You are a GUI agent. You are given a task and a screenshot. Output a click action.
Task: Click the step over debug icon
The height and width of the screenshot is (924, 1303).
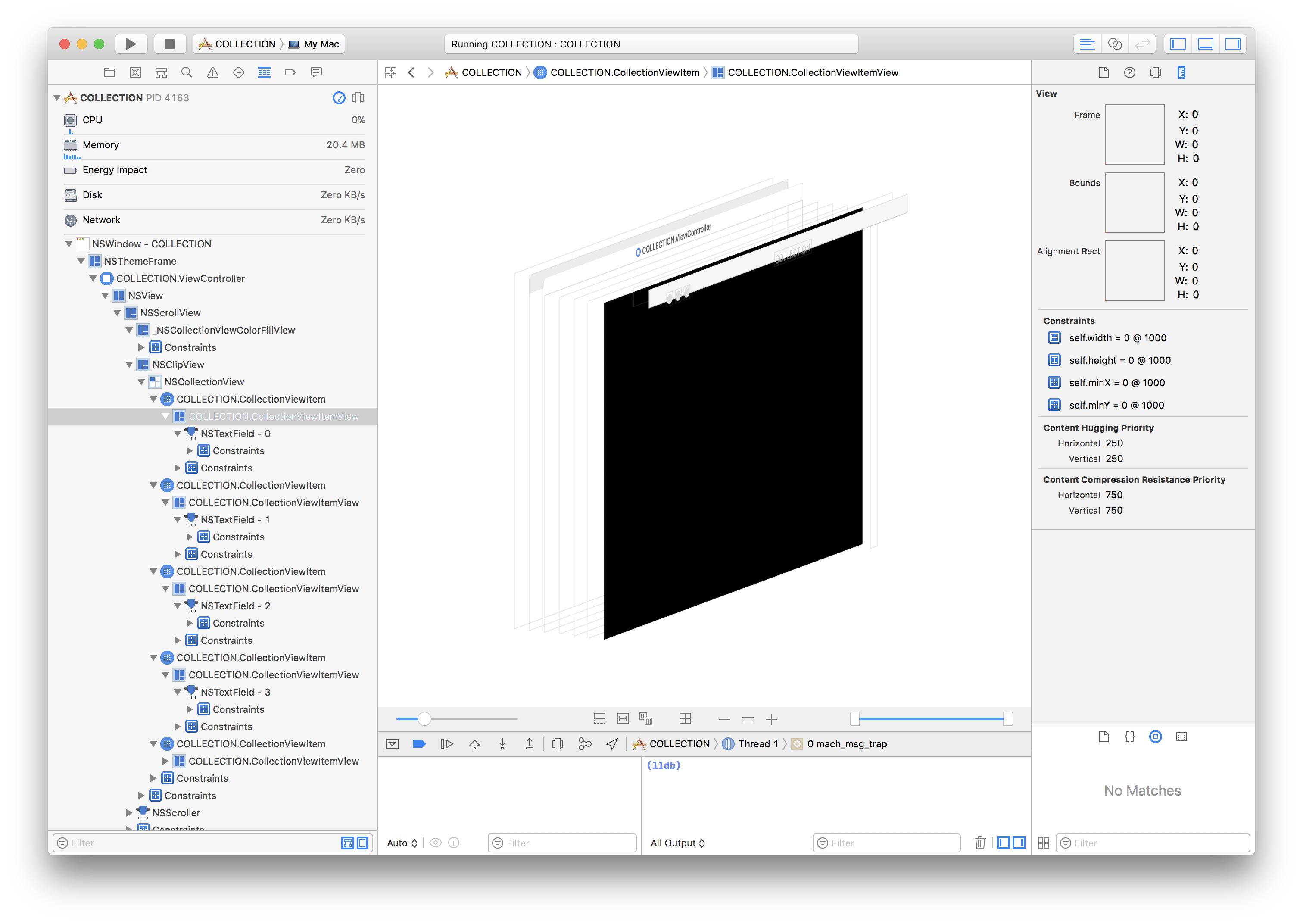pos(474,743)
